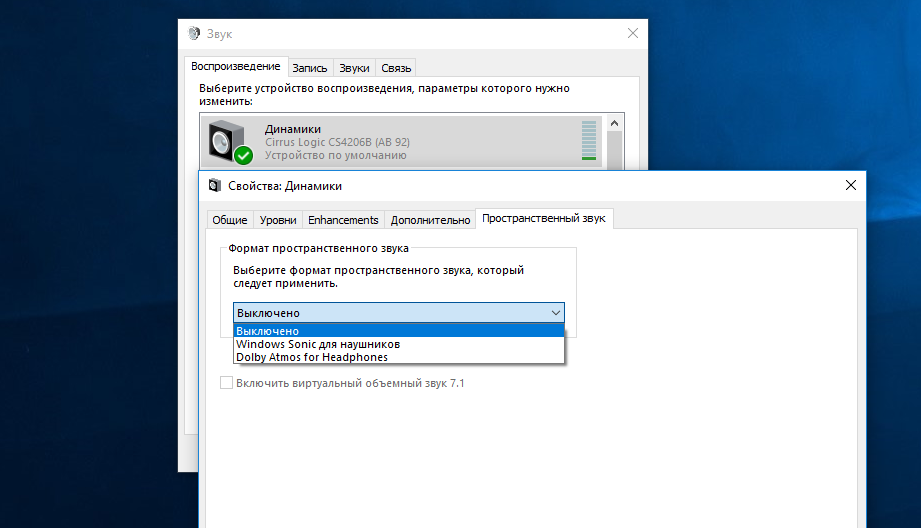
Task: Open the Звуки tab
Action: [354, 68]
